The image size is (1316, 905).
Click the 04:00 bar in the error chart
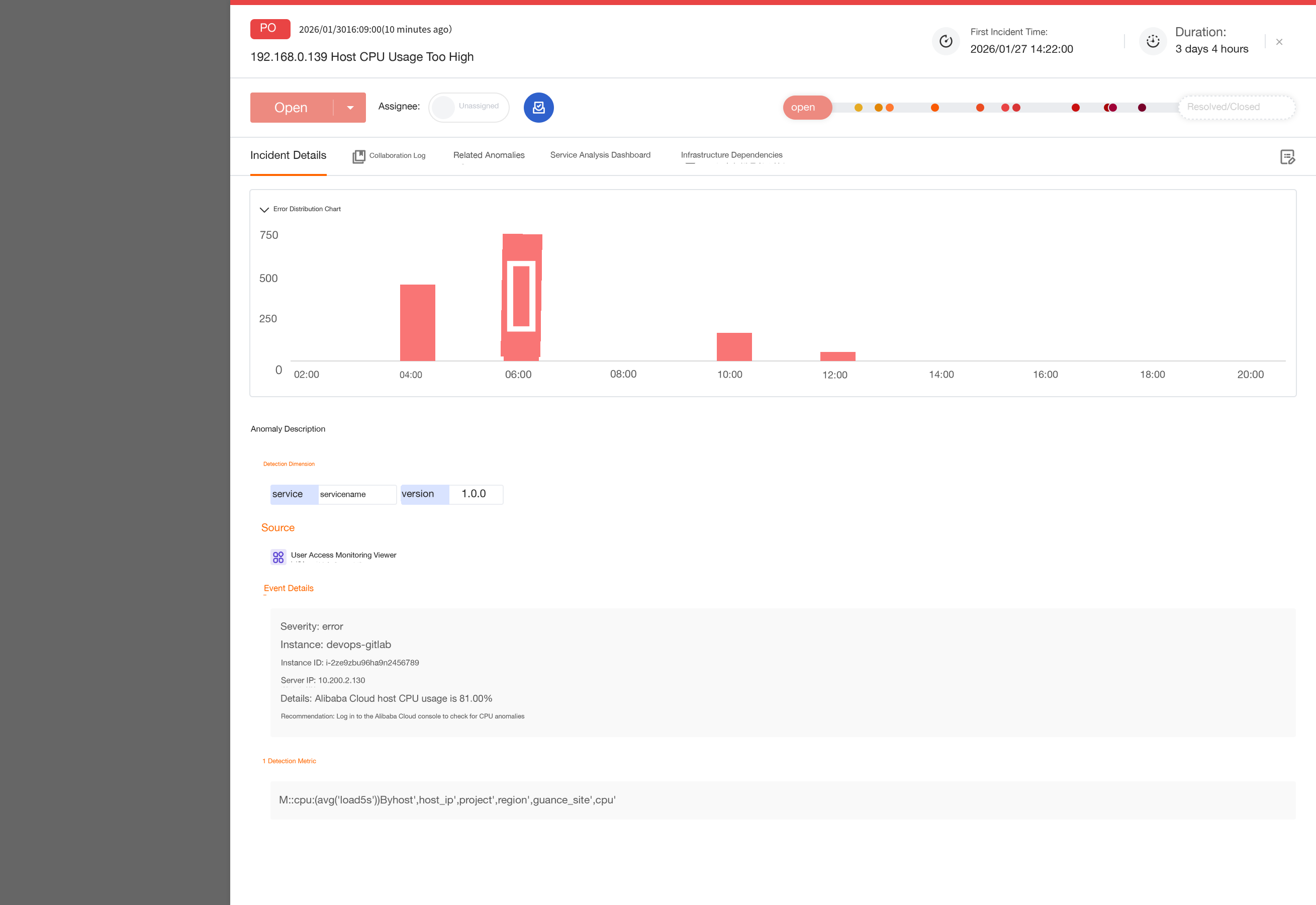(x=417, y=323)
